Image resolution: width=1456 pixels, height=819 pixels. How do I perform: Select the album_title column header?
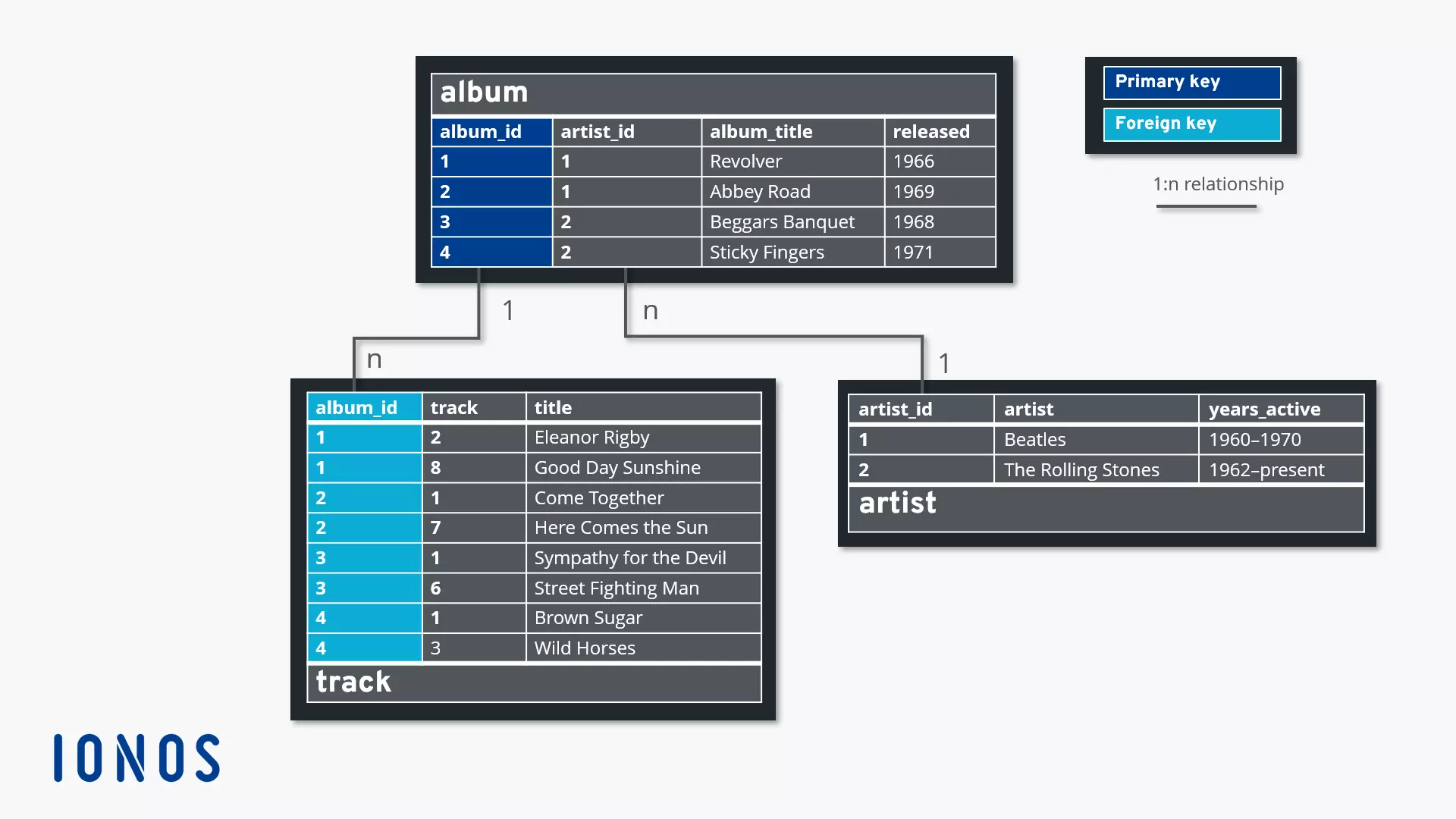[x=761, y=131]
